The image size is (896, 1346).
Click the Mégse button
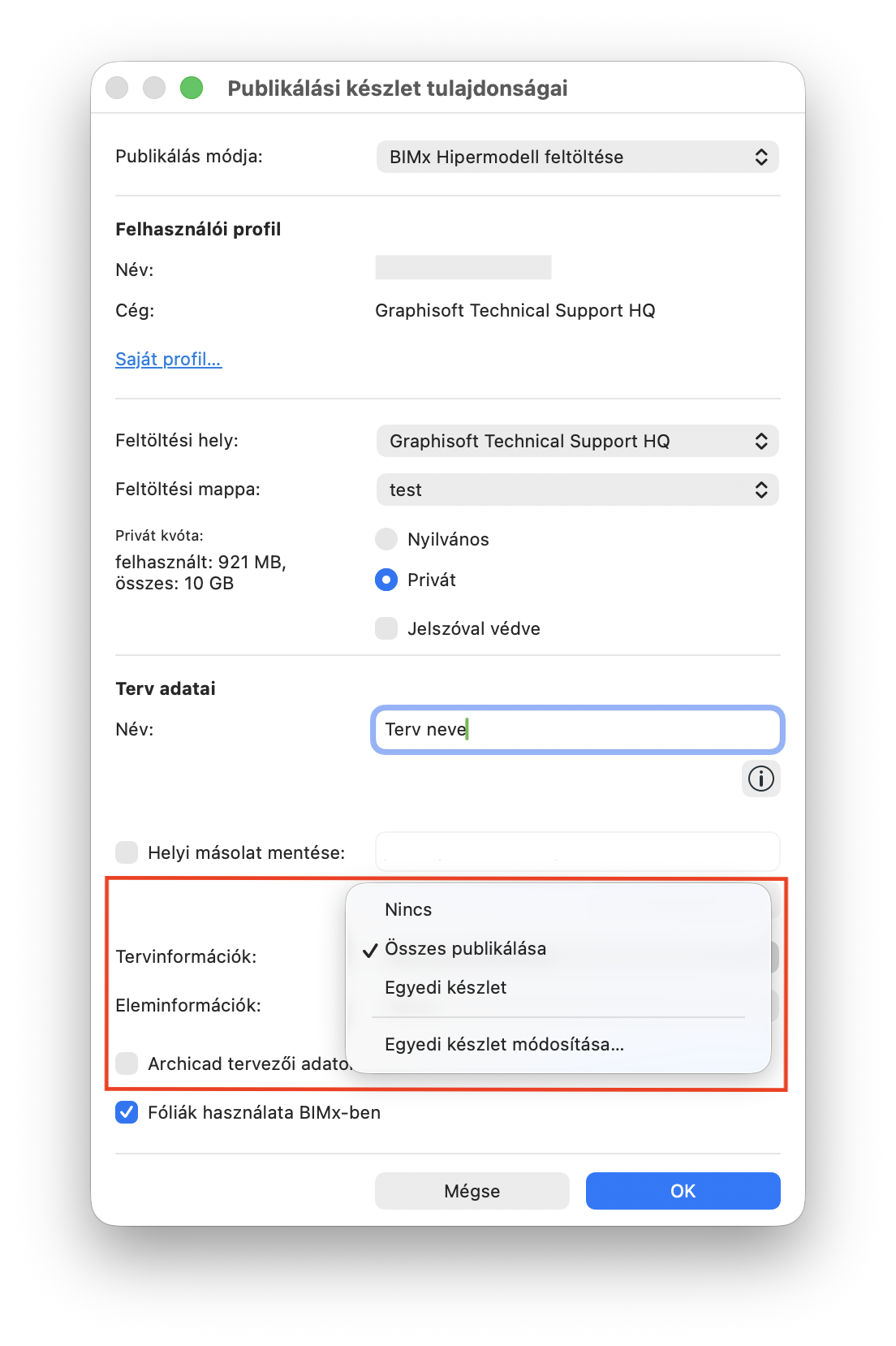point(472,1191)
